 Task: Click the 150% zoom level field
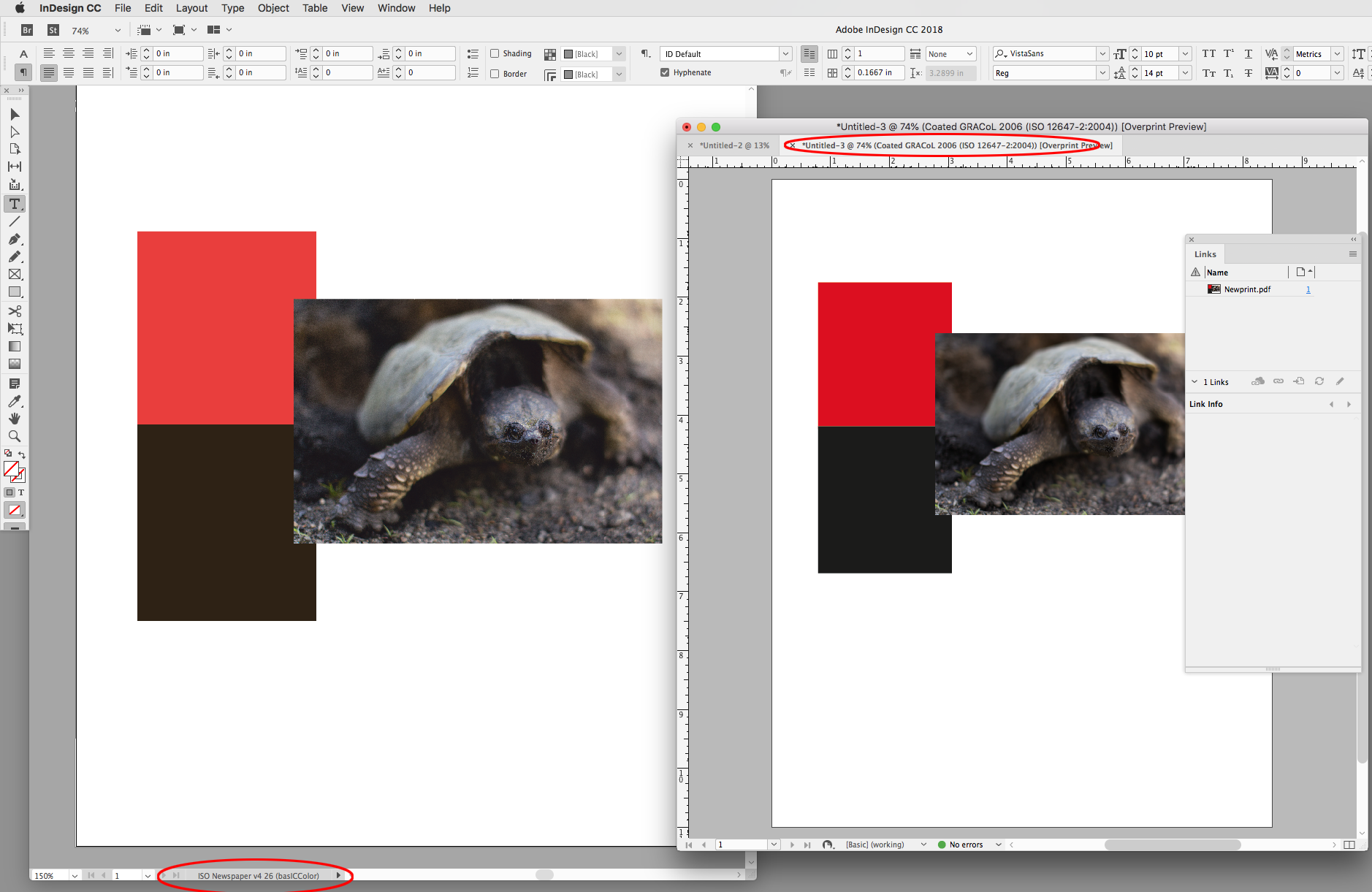pos(45,874)
